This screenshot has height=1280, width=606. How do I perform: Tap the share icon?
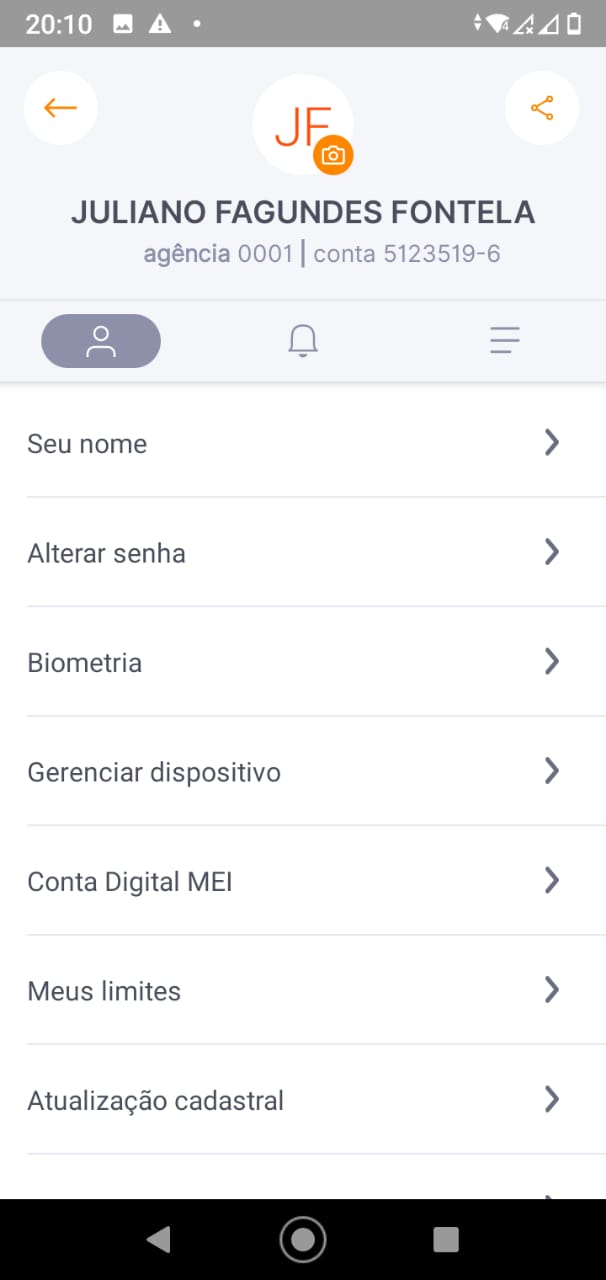542,108
